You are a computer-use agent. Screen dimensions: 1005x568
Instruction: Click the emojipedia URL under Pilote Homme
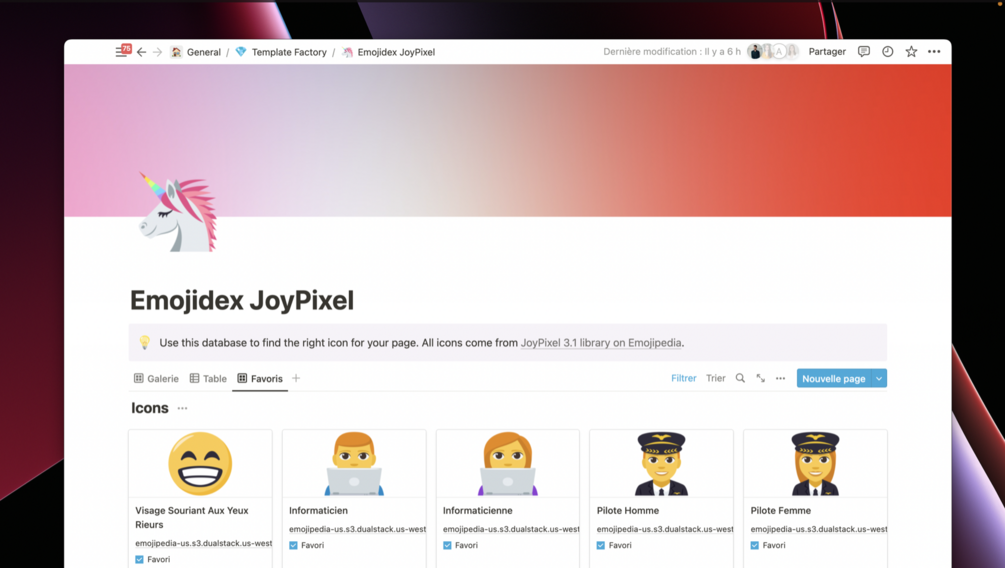(665, 529)
